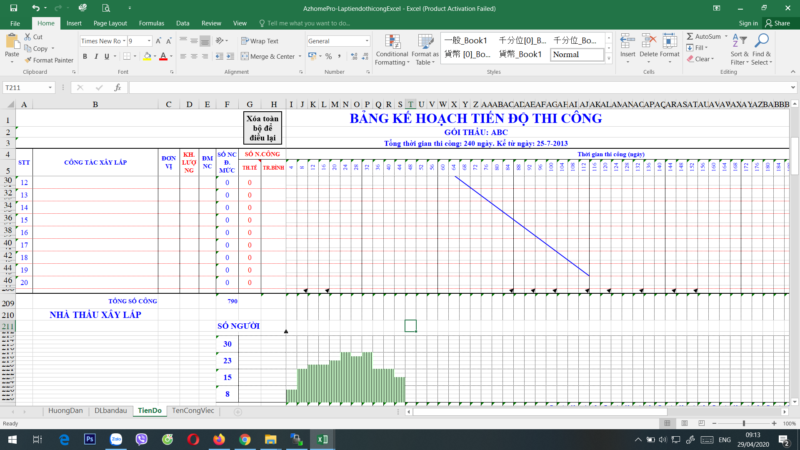800x450 pixels.
Task: Select the middle vertical align icon
Action: [x=194, y=41]
